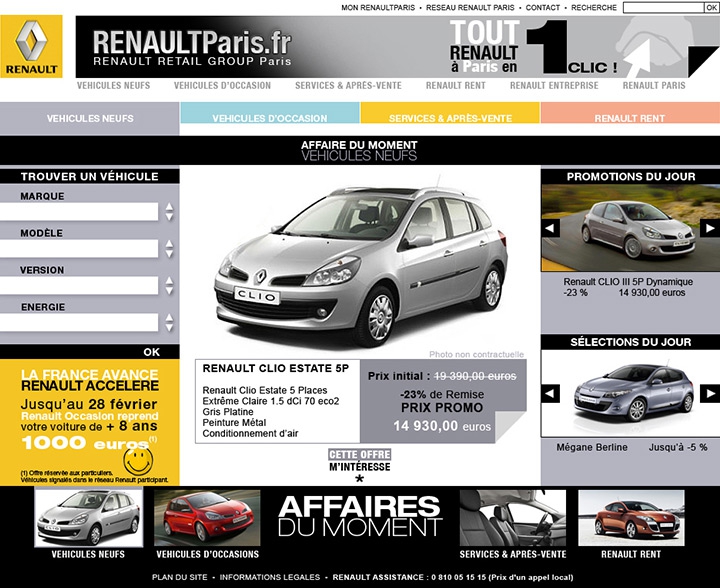The height and width of the screenshot is (588, 720).
Task: Click the Modèle selection field
Action: (79, 249)
